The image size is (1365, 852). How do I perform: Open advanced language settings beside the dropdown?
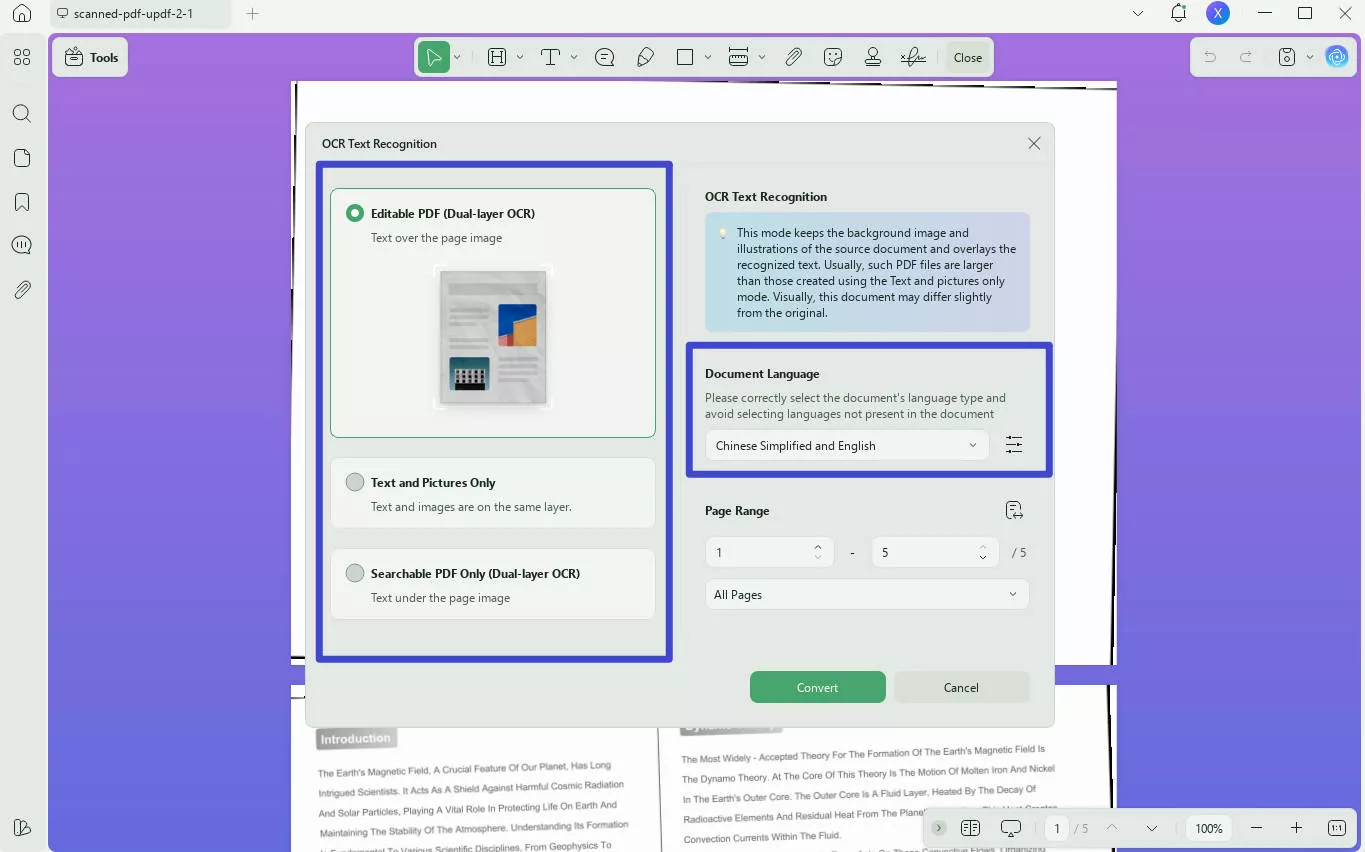coord(1014,444)
